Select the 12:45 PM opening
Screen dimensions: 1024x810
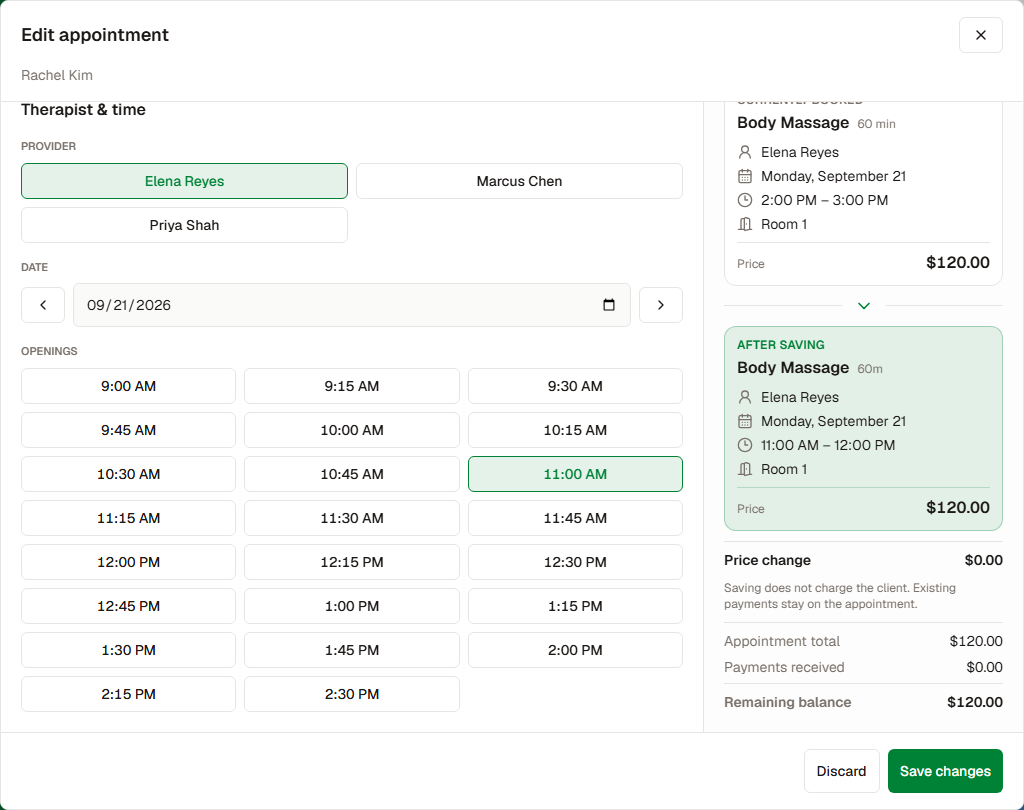point(129,606)
